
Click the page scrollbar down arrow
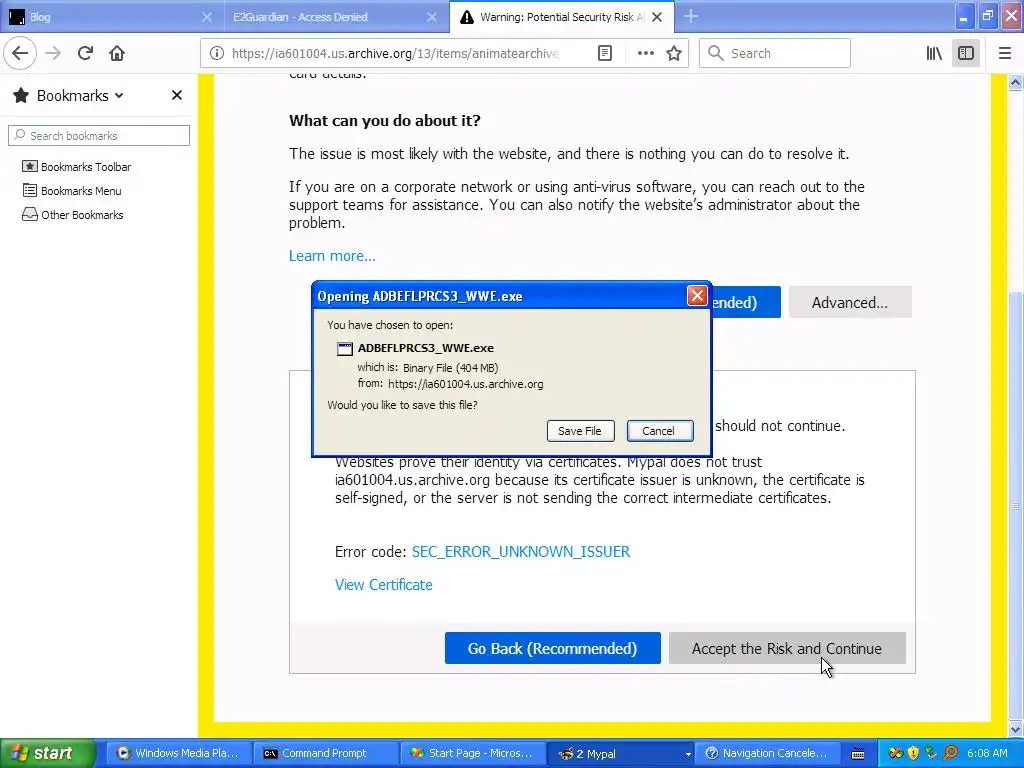1016,729
